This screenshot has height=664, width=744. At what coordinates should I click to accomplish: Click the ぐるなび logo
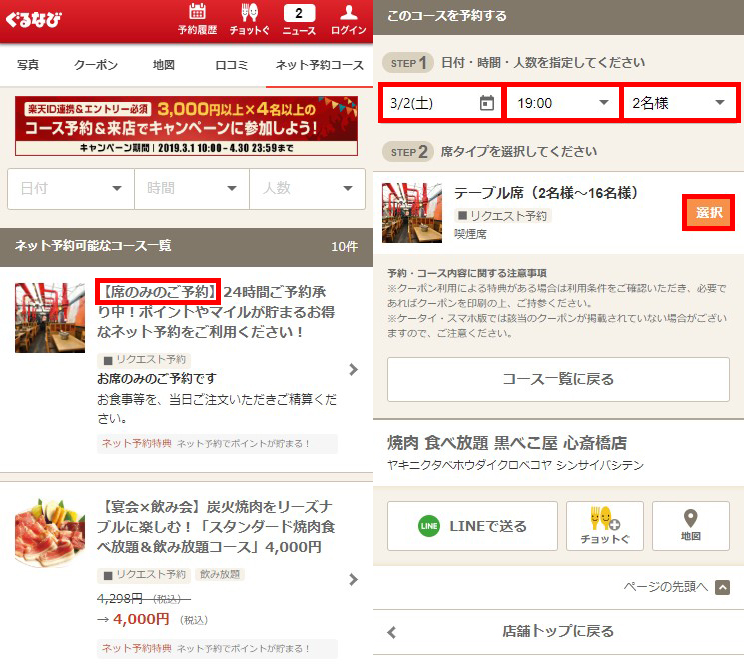click(x=34, y=19)
